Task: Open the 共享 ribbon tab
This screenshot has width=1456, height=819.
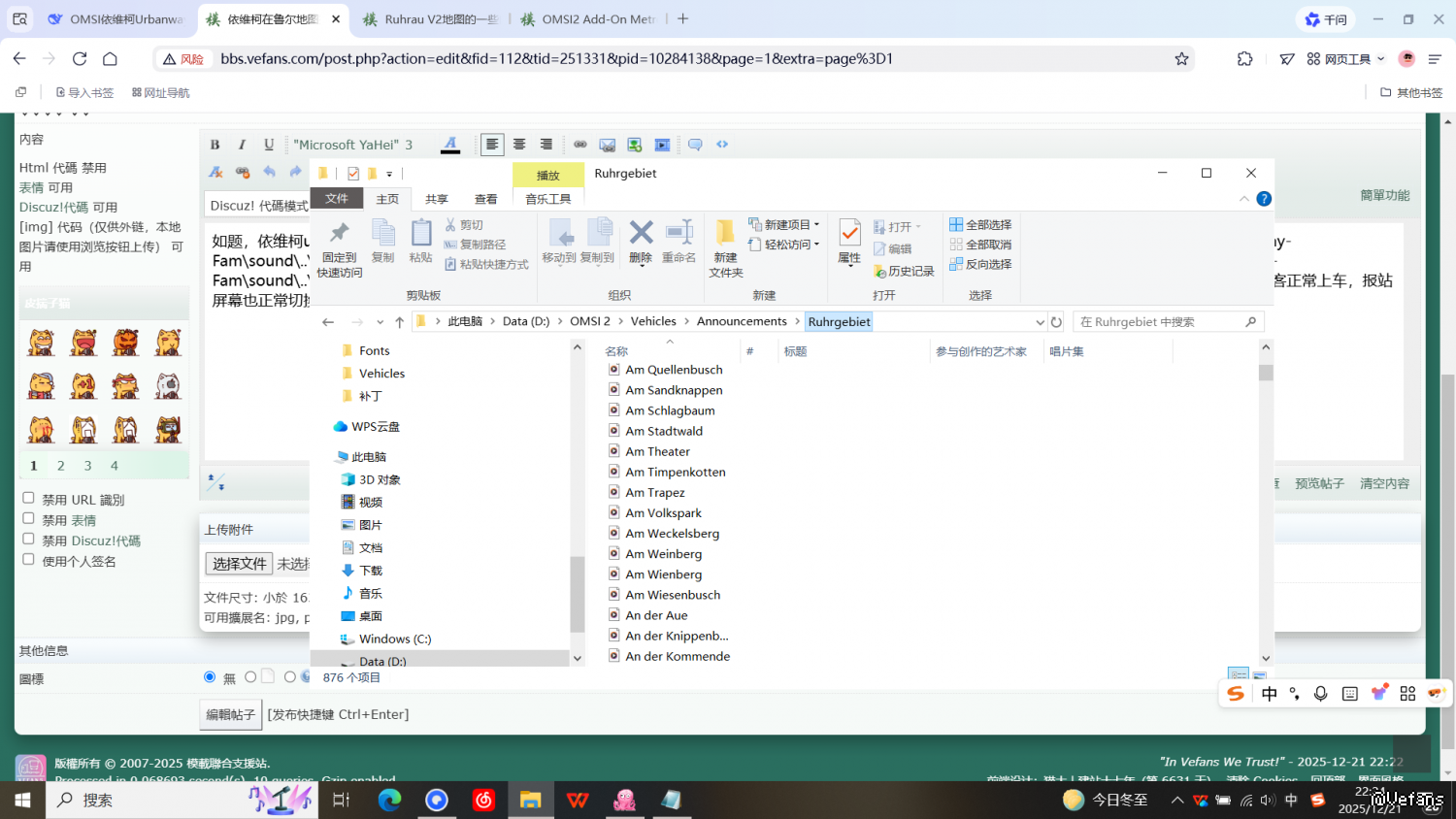Action: [437, 199]
